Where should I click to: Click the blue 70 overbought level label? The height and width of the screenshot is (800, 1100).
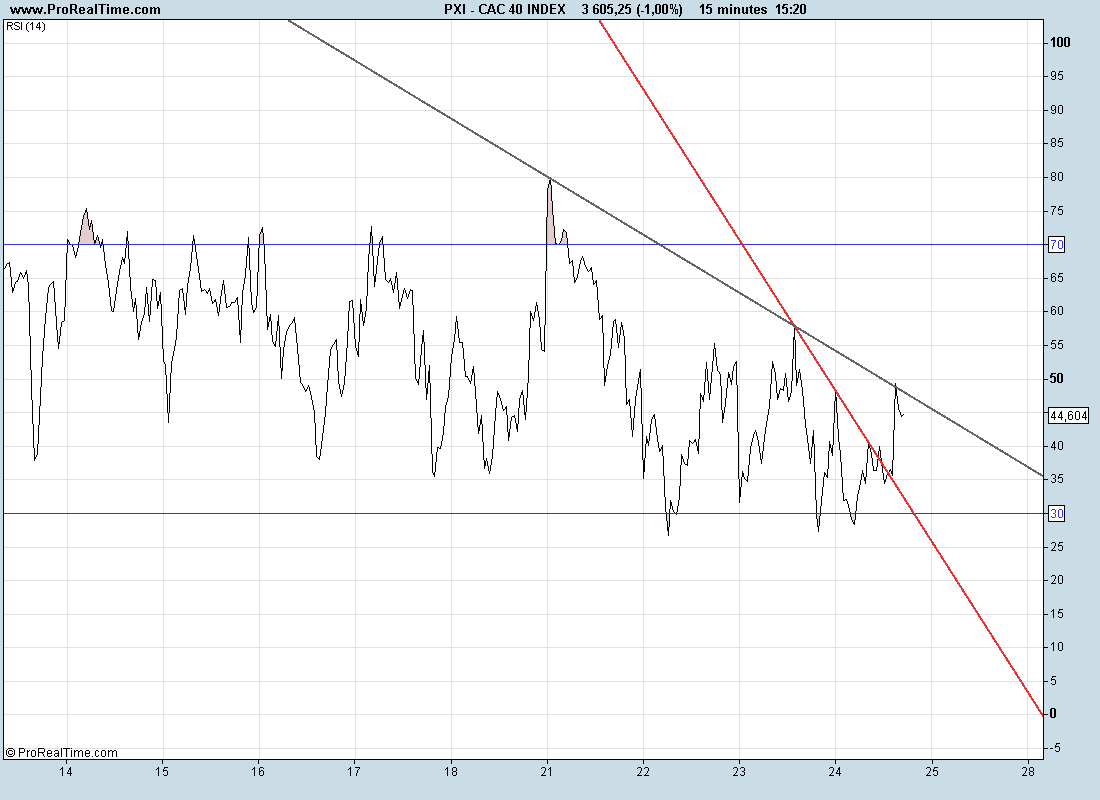pos(1057,244)
